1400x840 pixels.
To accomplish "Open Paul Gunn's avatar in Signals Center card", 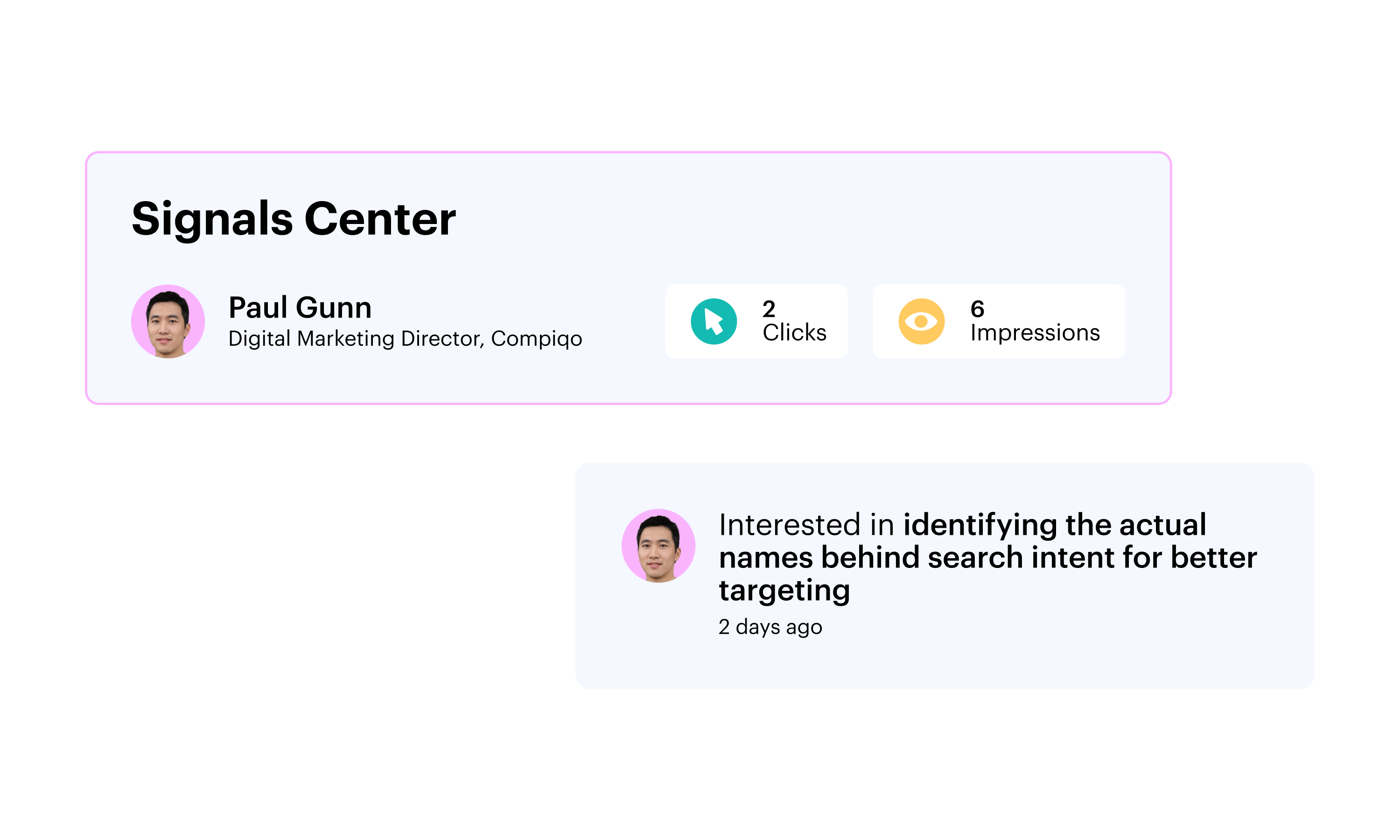I will 168,322.
